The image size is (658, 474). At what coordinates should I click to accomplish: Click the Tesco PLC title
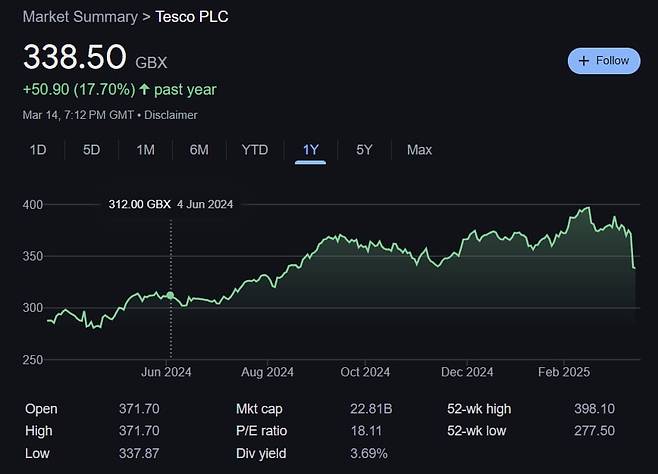click(191, 17)
